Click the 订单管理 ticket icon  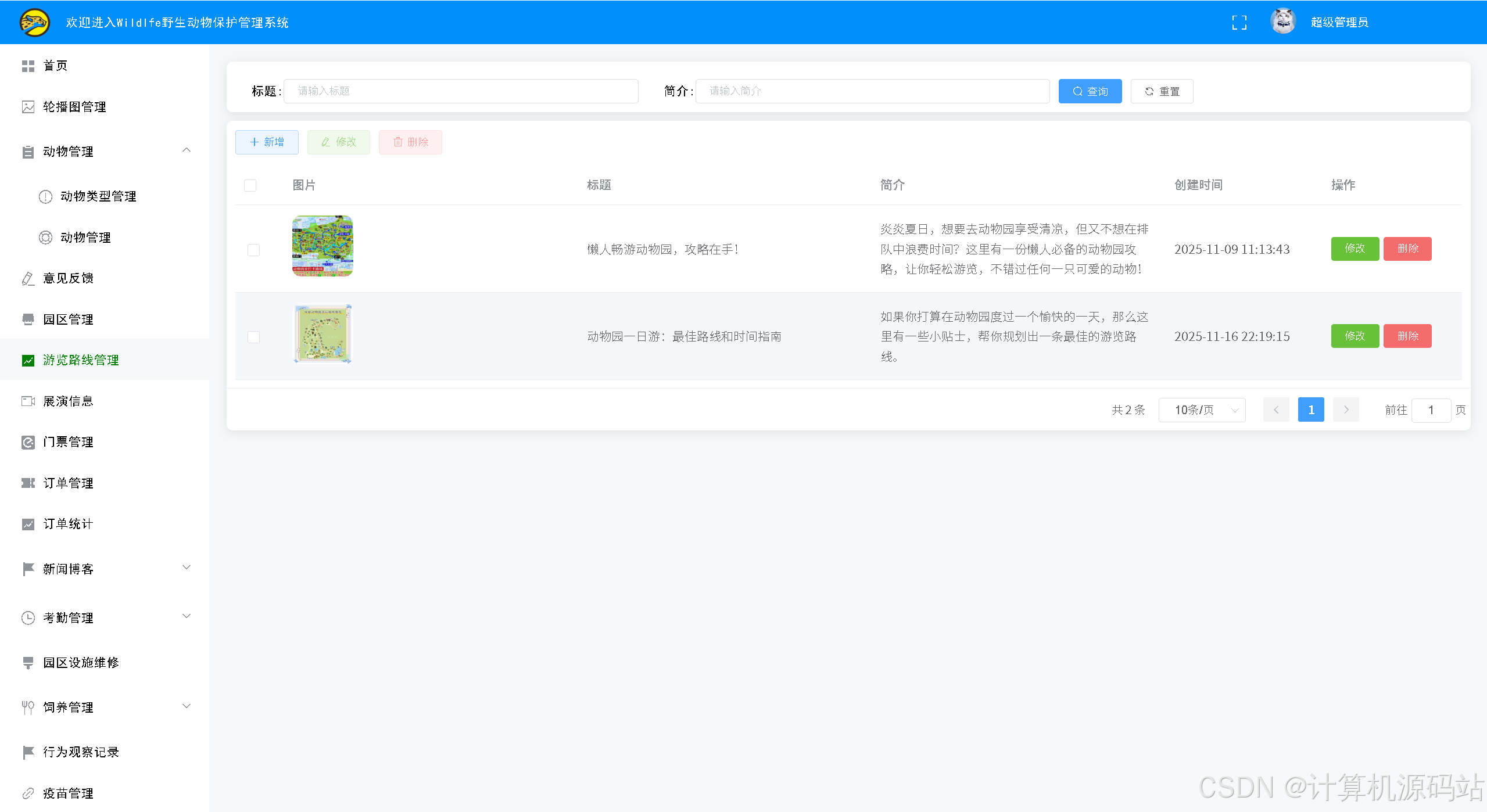coord(28,483)
